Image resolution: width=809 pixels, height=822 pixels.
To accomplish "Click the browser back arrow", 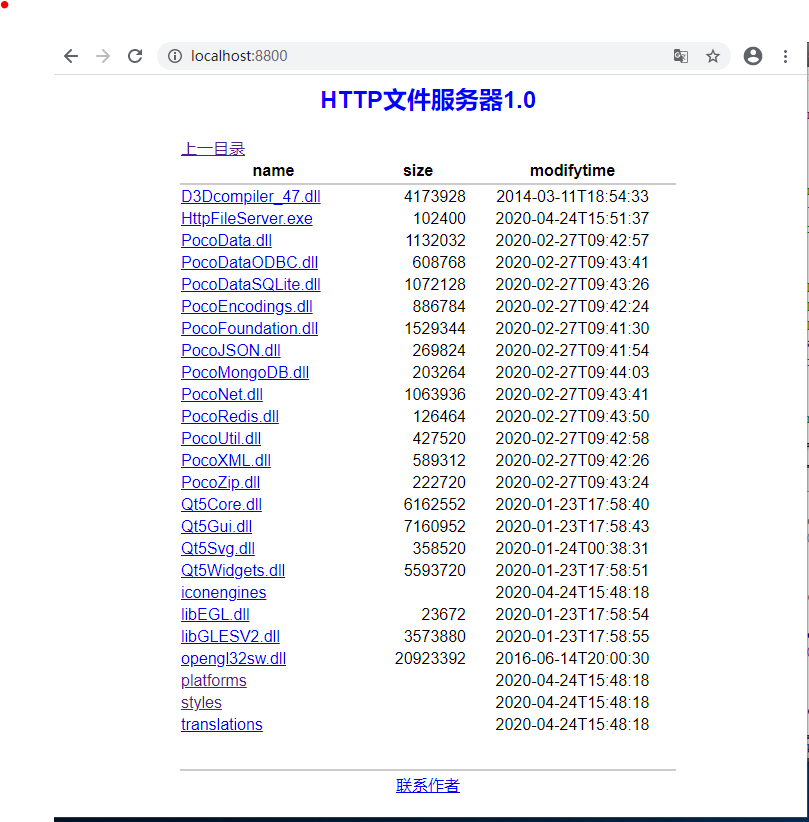I will (70, 56).
